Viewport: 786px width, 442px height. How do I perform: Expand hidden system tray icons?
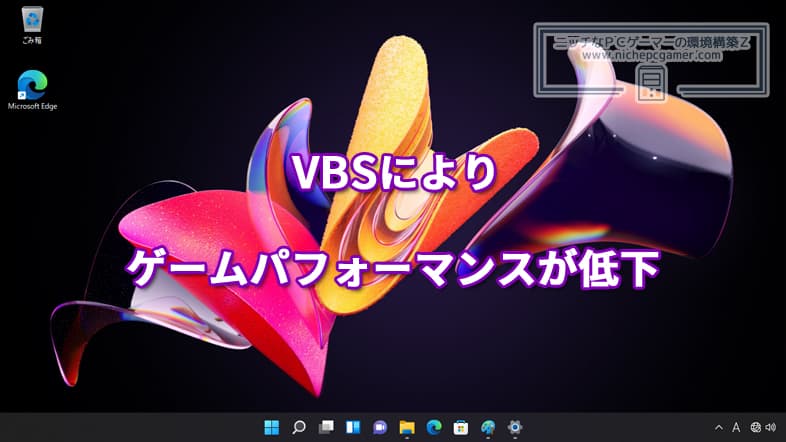tap(718, 427)
